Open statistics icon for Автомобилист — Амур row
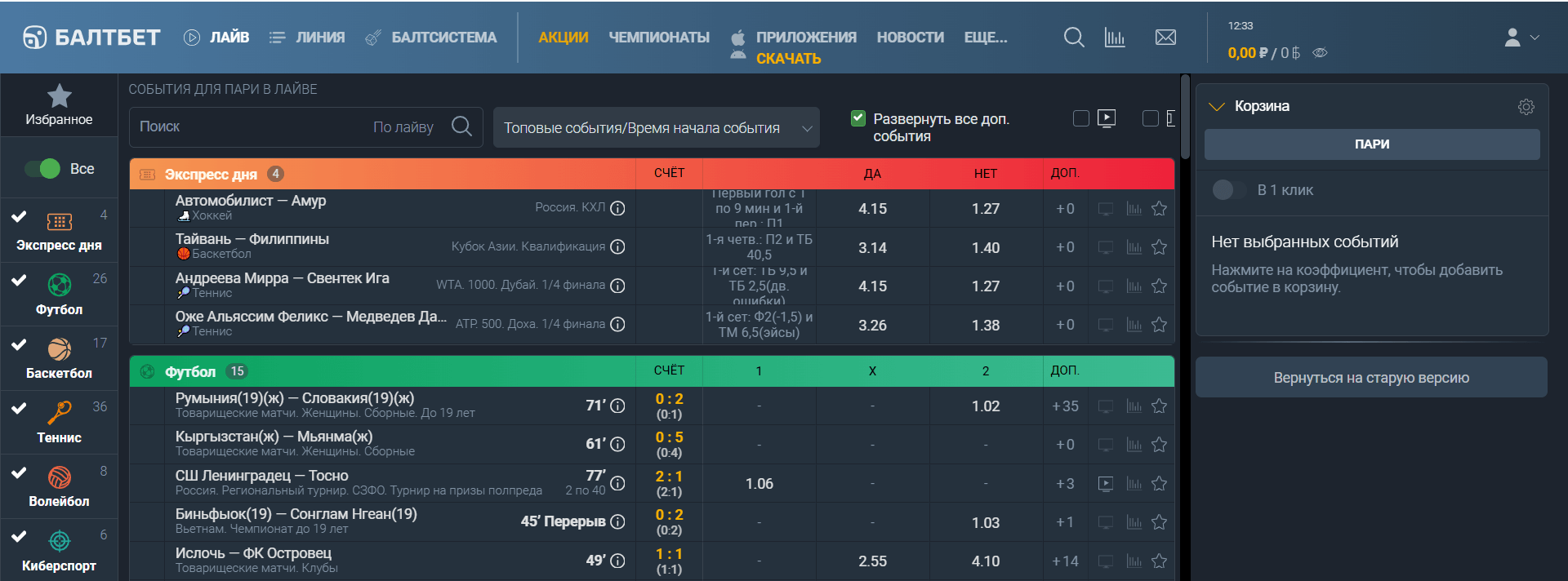Viewport: 1568px width, 581px height. pos(1134,209)
